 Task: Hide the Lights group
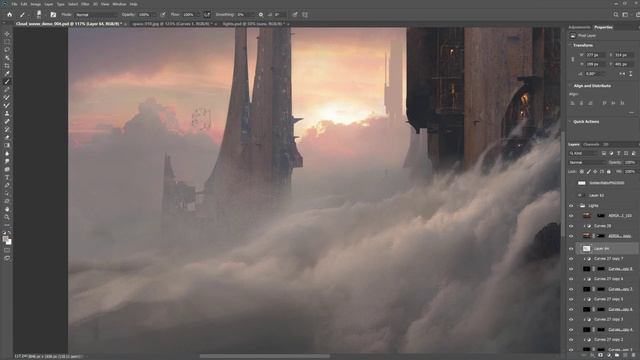[x=571, y=206]
